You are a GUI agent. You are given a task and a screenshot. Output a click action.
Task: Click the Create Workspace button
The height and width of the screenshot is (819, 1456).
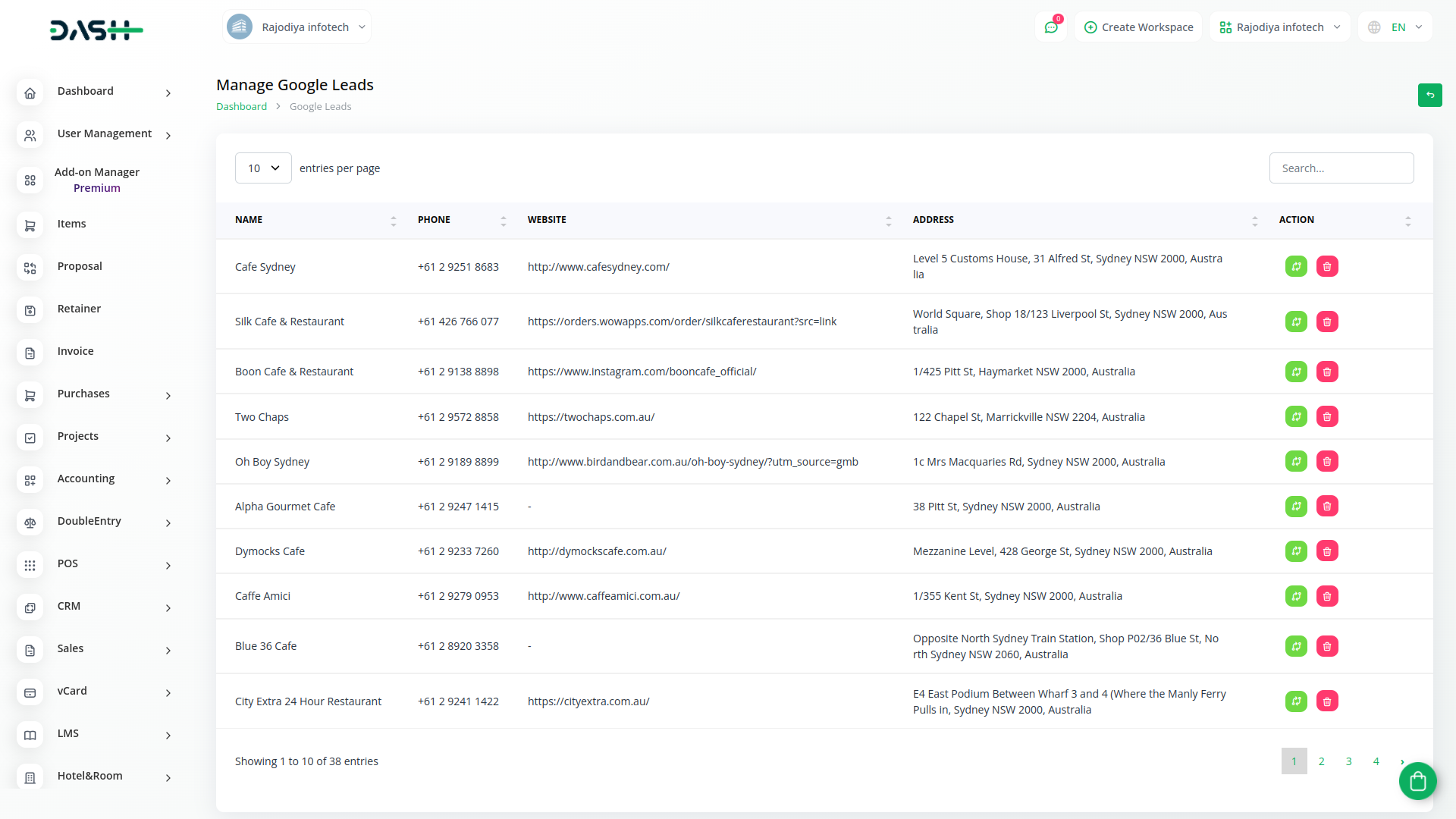tap(1138, 27)
